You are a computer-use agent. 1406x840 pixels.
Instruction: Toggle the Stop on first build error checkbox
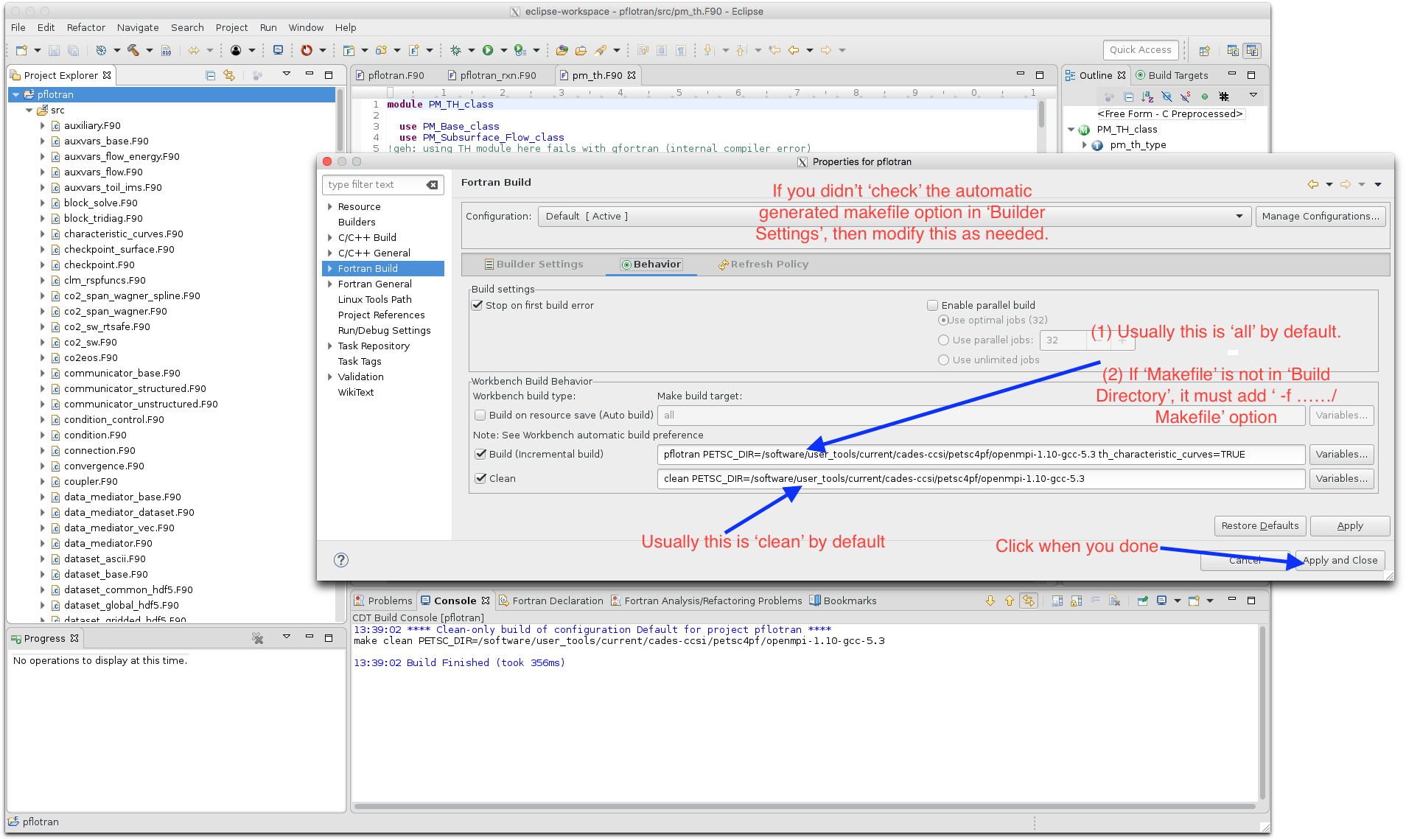pos(478,305)
